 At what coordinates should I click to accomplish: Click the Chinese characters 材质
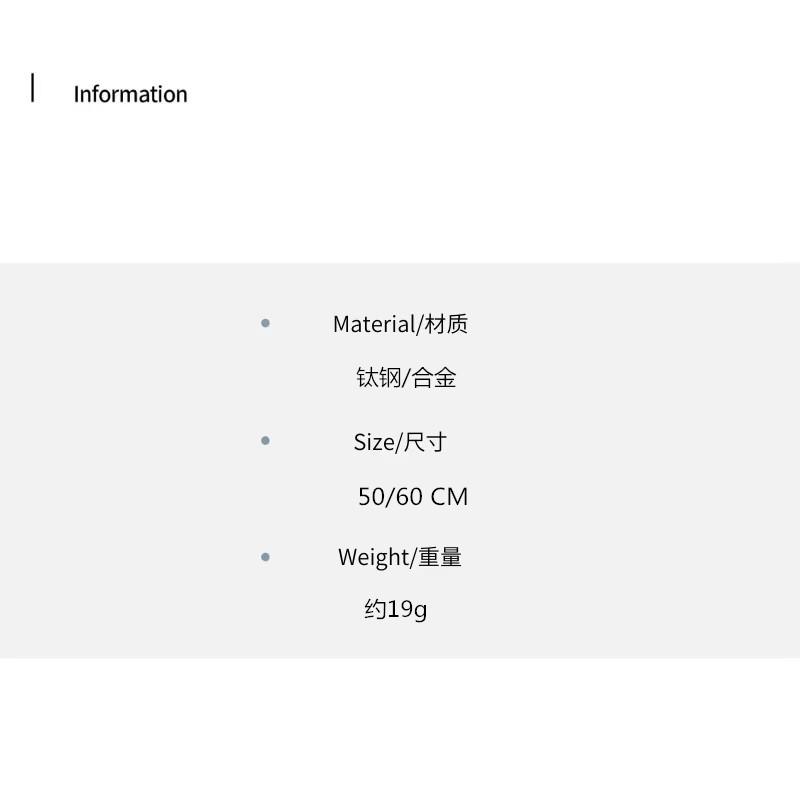(x=446, y=324)
